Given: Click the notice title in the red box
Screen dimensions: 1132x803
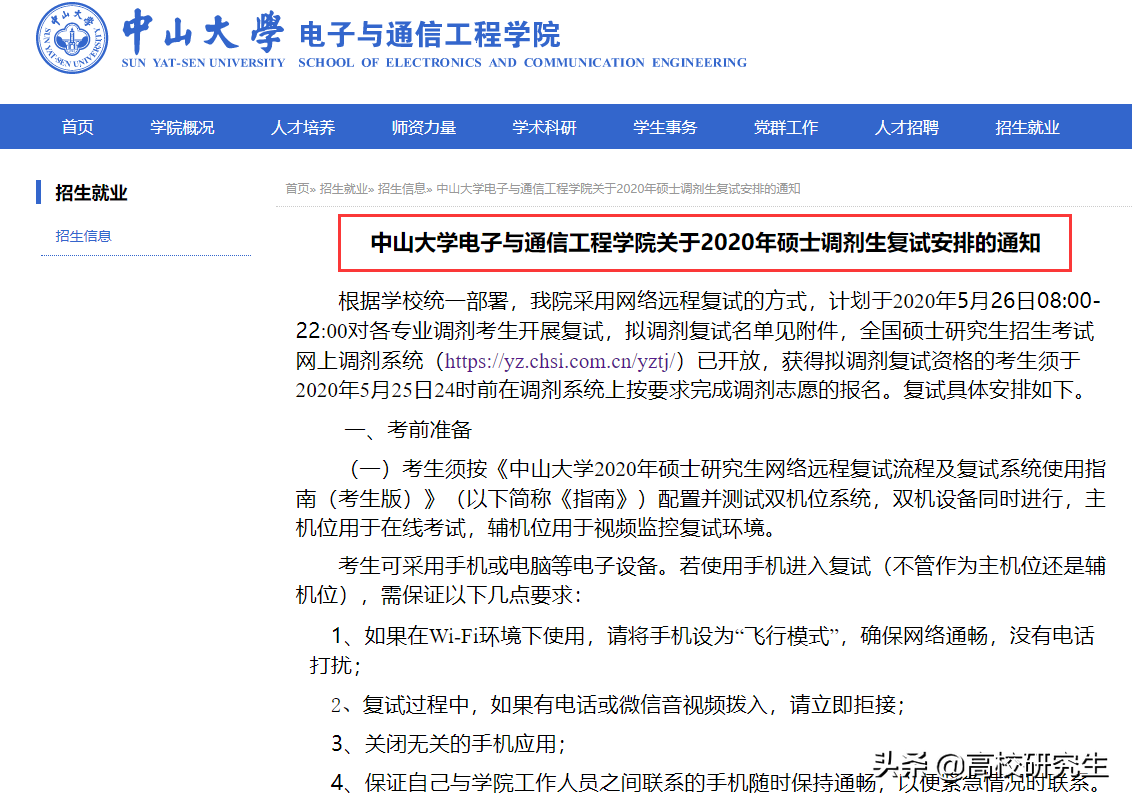Looking at the screenshot, I should [x=704, y=240].
